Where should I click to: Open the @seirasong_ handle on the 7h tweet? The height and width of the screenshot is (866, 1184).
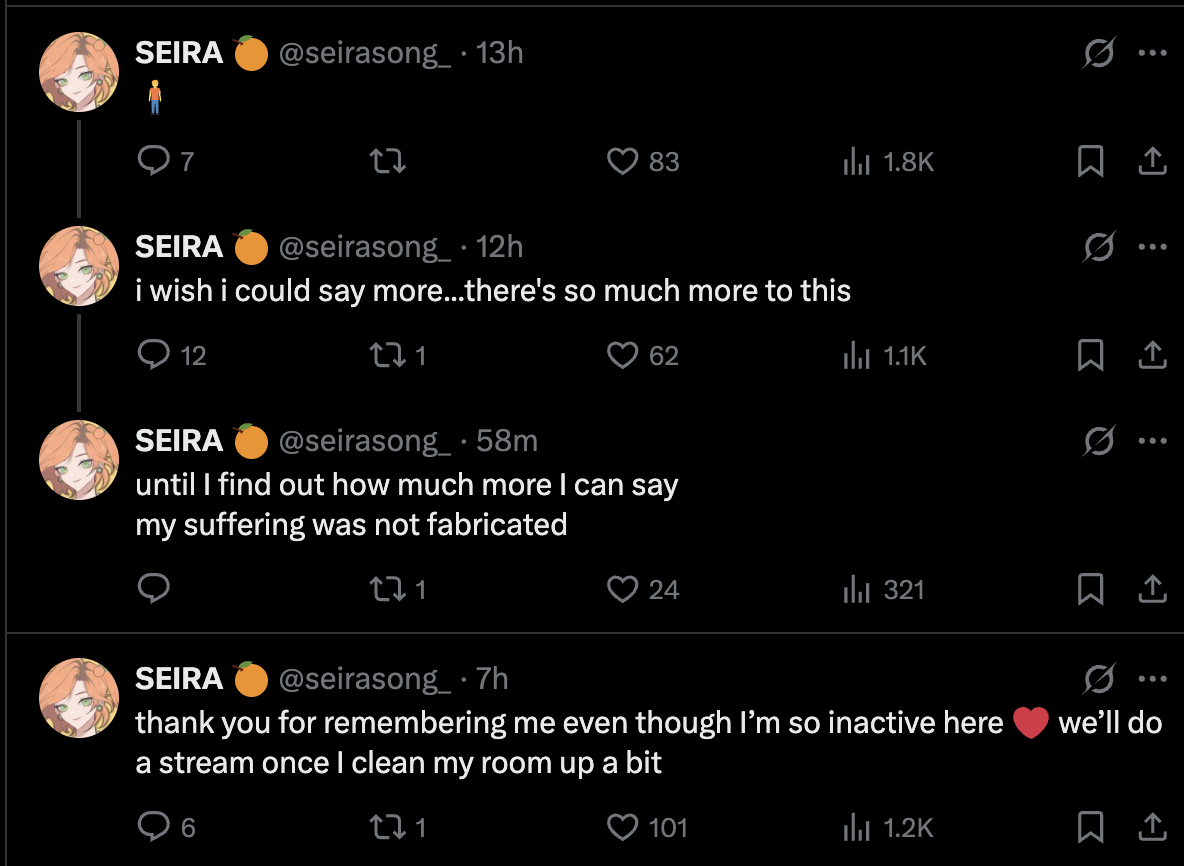(364, 679)
